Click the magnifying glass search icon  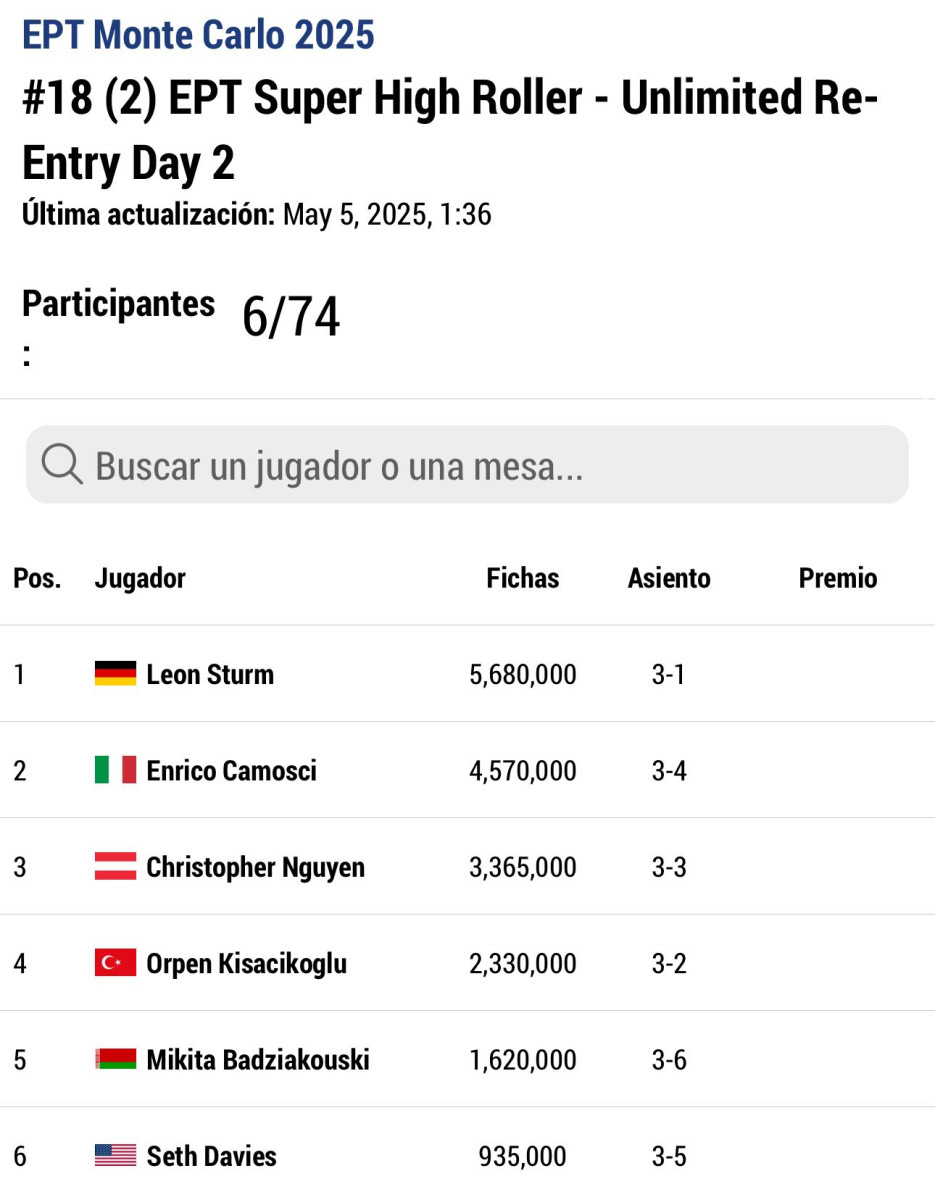tap(62, 465)
